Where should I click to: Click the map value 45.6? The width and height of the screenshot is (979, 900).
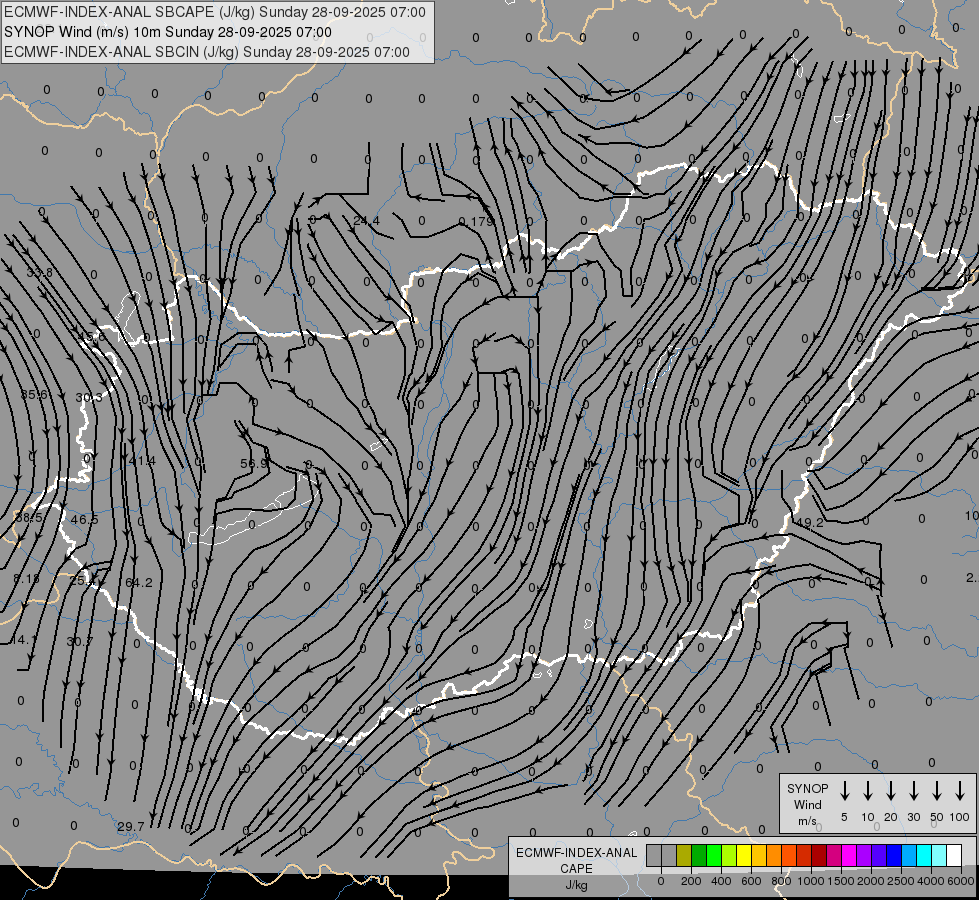pos(92,337)
